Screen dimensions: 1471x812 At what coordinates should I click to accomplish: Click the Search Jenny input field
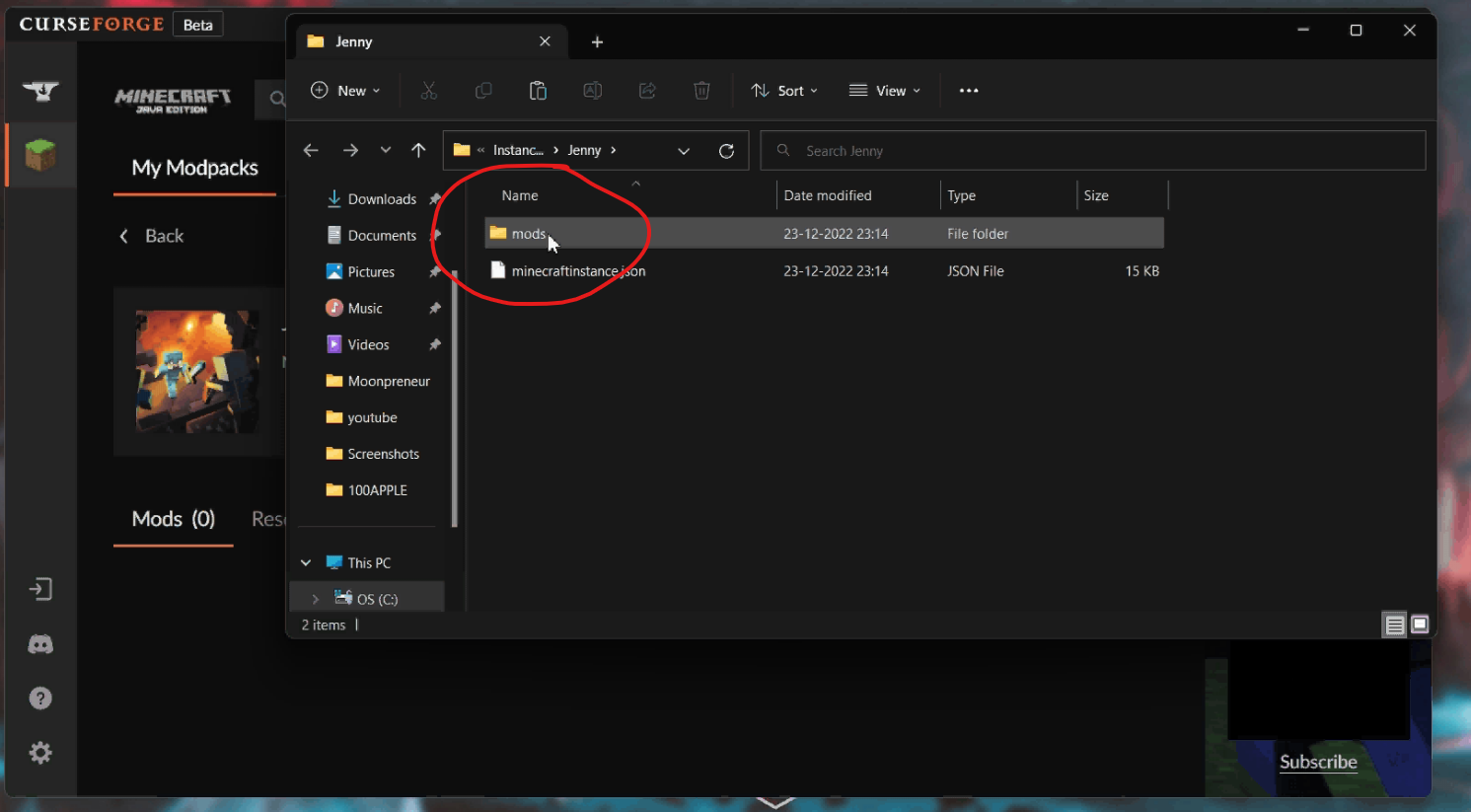coord(1093,151)
